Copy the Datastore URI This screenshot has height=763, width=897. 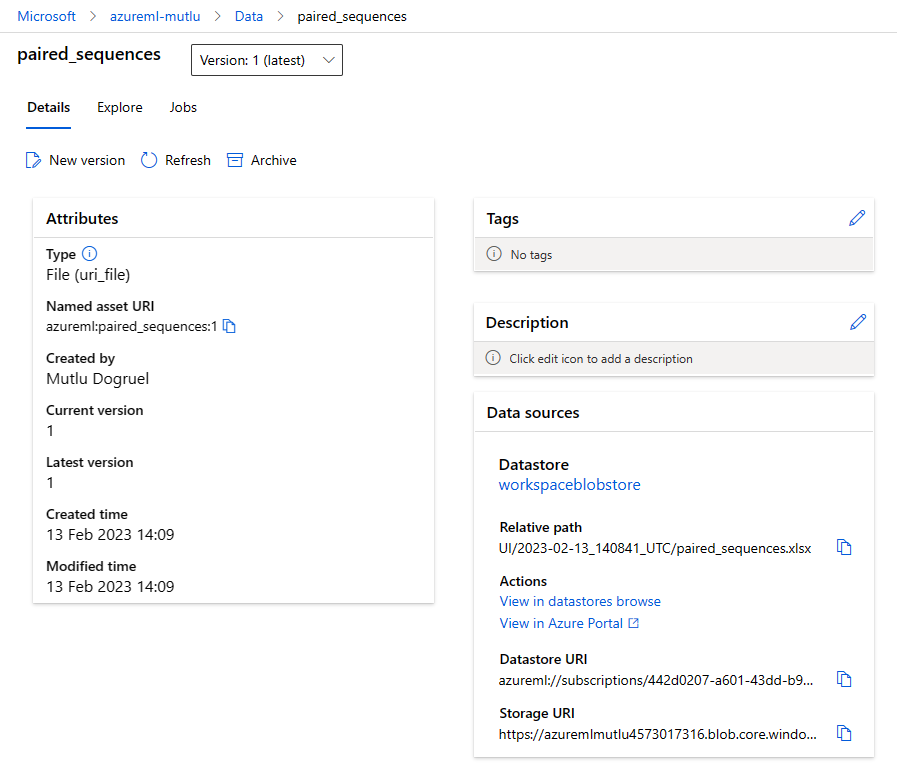844,679
